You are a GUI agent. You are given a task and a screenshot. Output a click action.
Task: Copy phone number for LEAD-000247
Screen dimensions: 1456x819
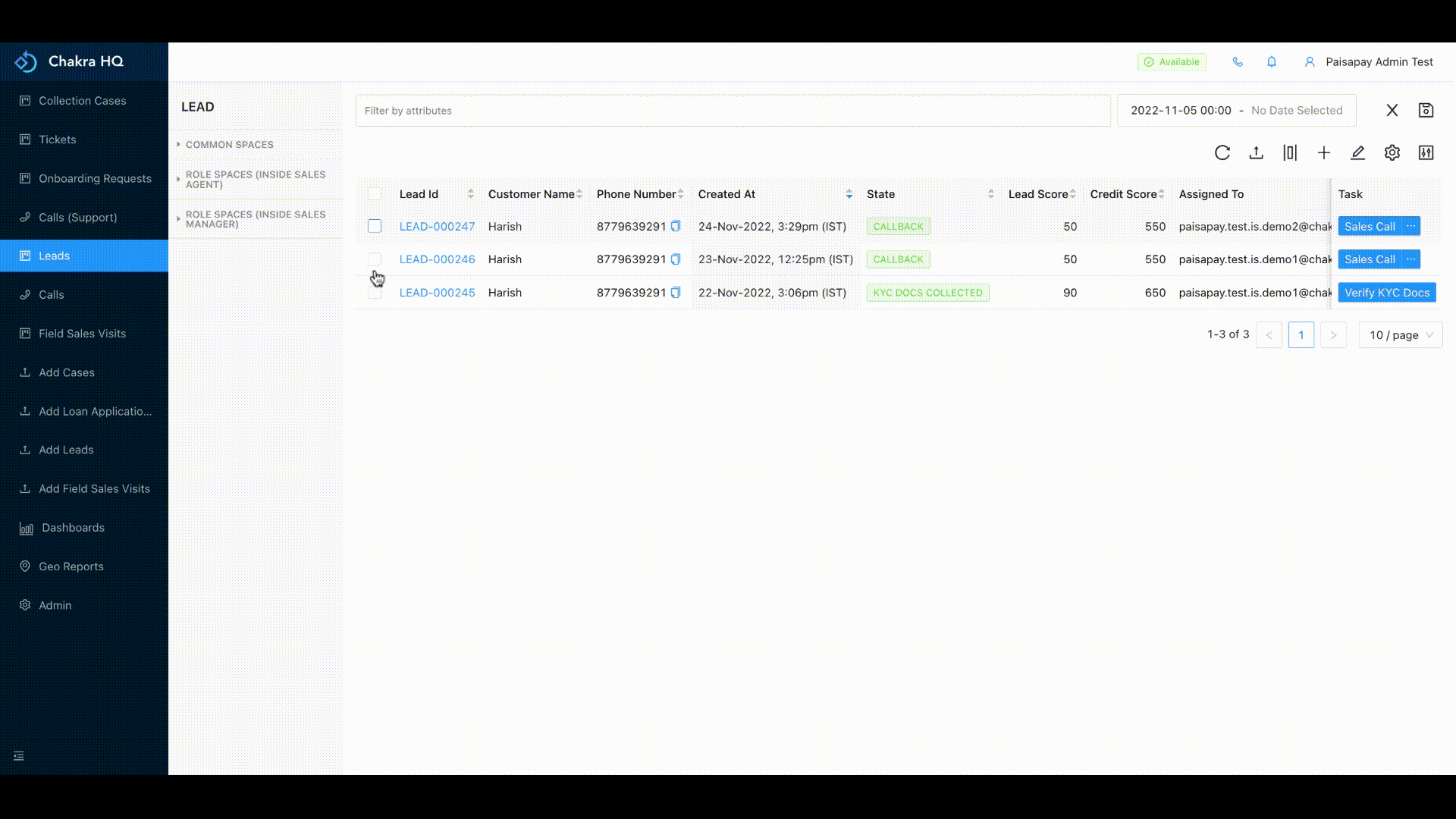[x=676, y=226]
